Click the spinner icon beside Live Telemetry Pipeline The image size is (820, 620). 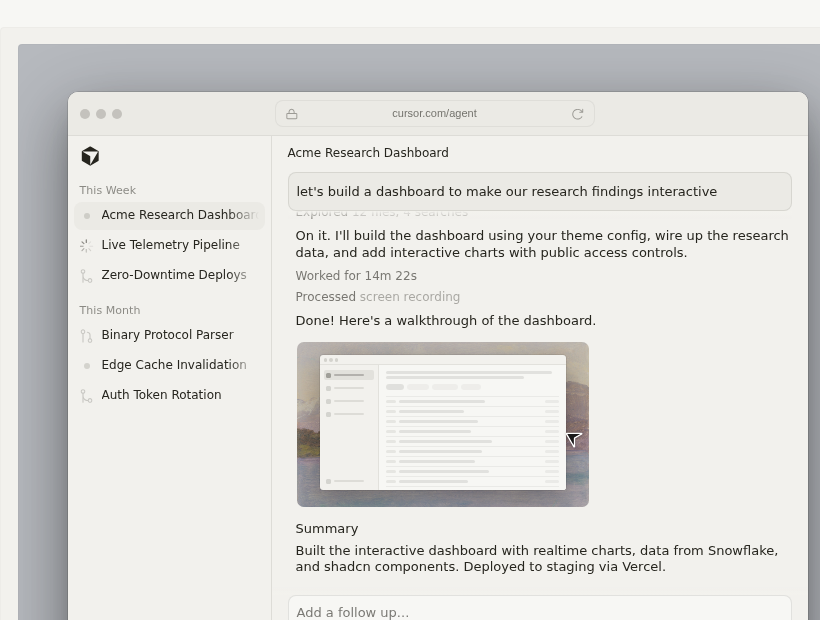(x=86, y=245)
